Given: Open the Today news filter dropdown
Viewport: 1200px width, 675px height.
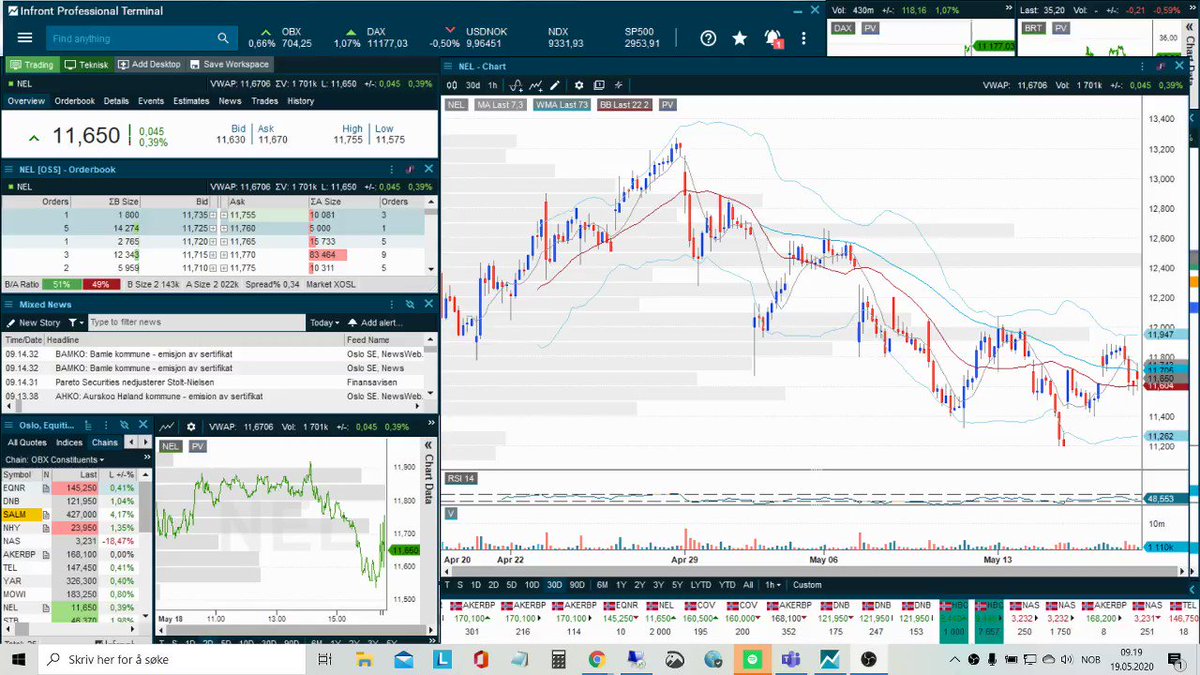Looking at the screenshot, I should tap(324, 323).
